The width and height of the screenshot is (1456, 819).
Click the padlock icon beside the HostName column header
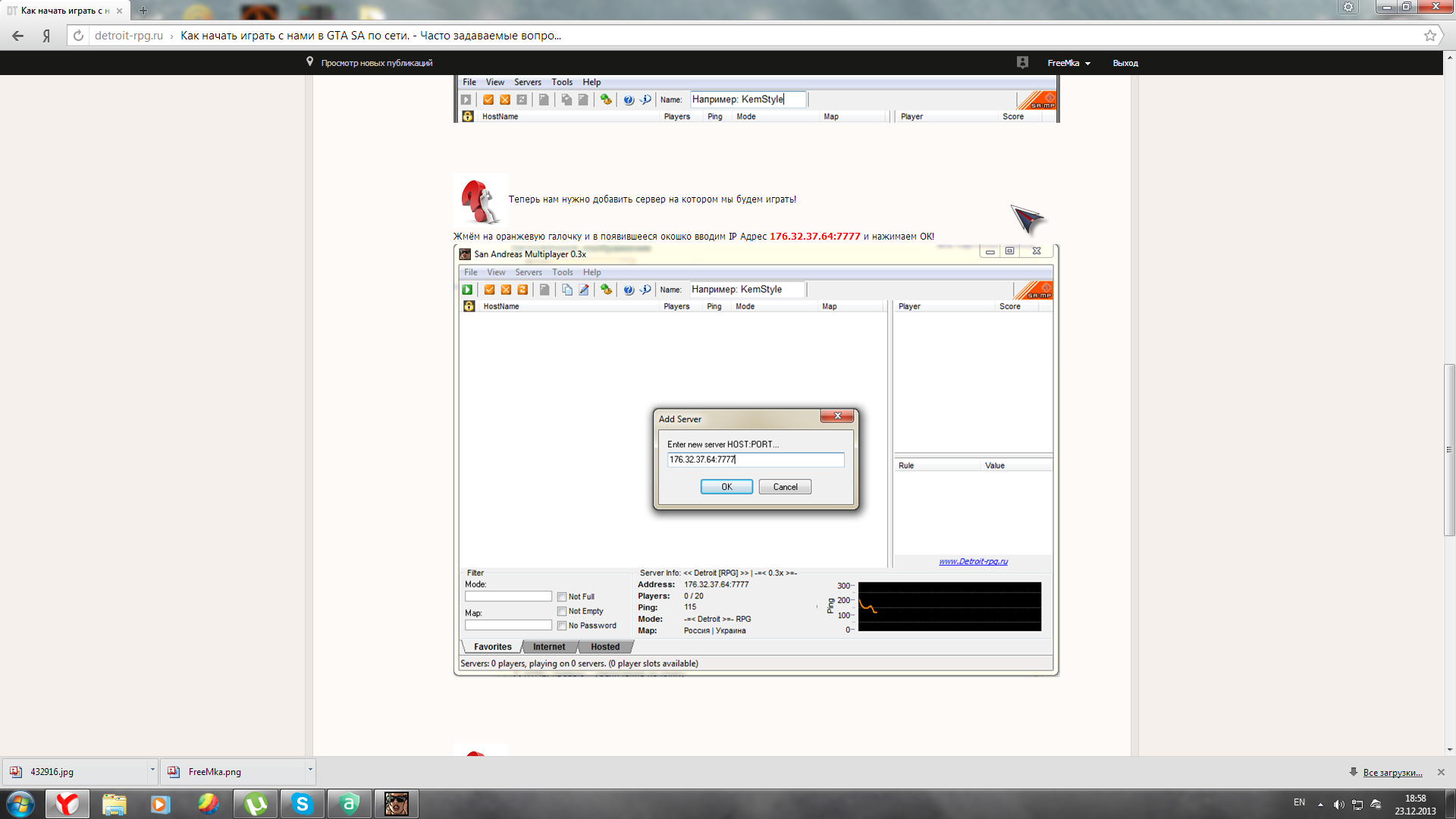(469, 306)
